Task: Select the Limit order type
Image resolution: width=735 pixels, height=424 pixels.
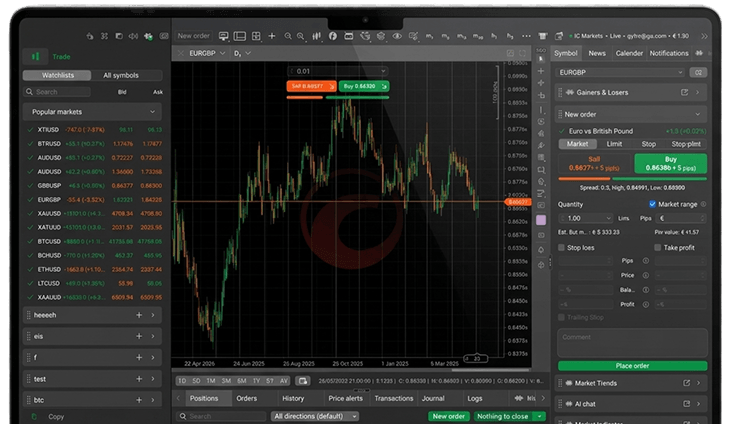Action: [x=614, y=144]
